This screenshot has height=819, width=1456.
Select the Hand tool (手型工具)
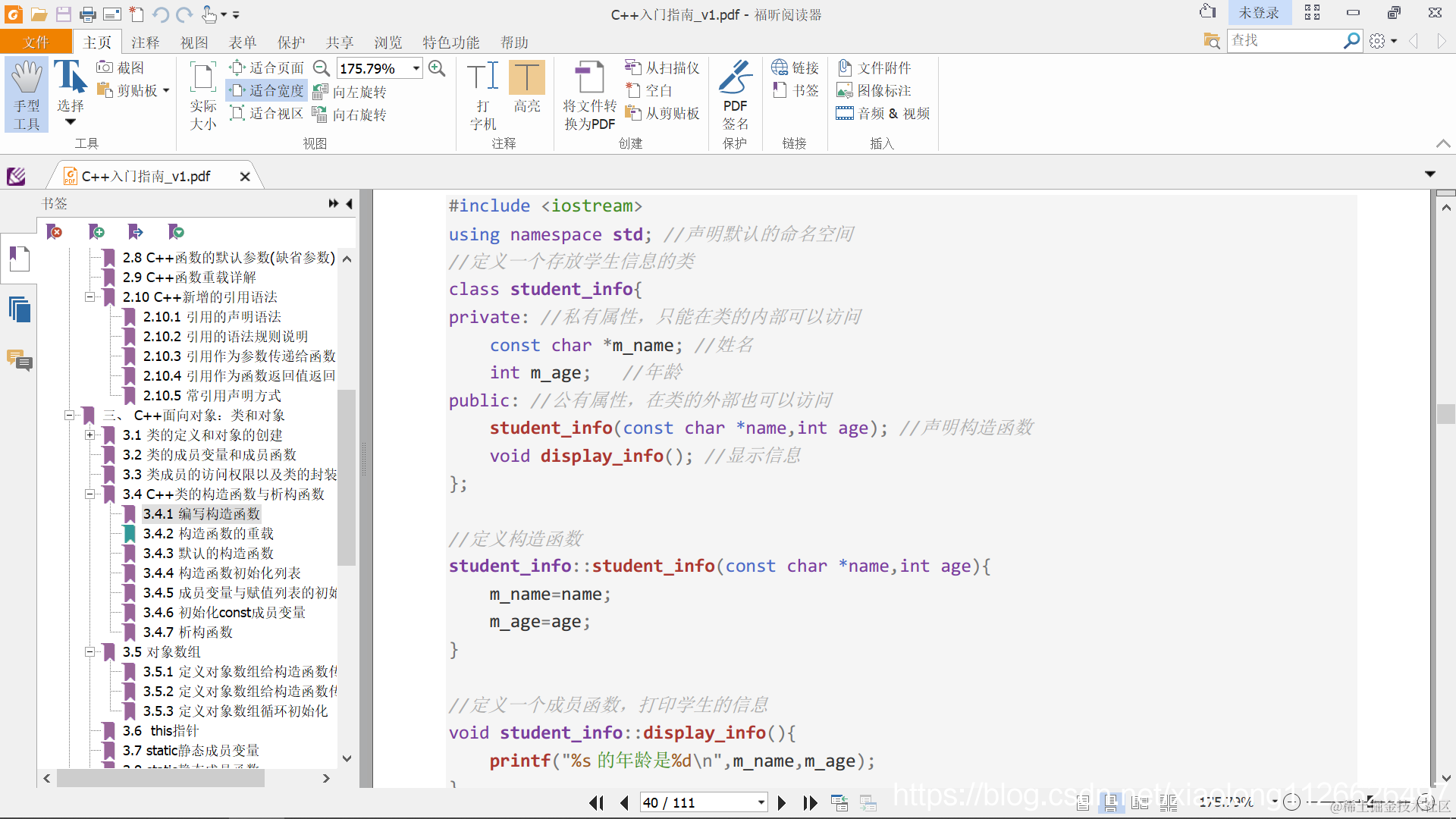tap(27, 93)
